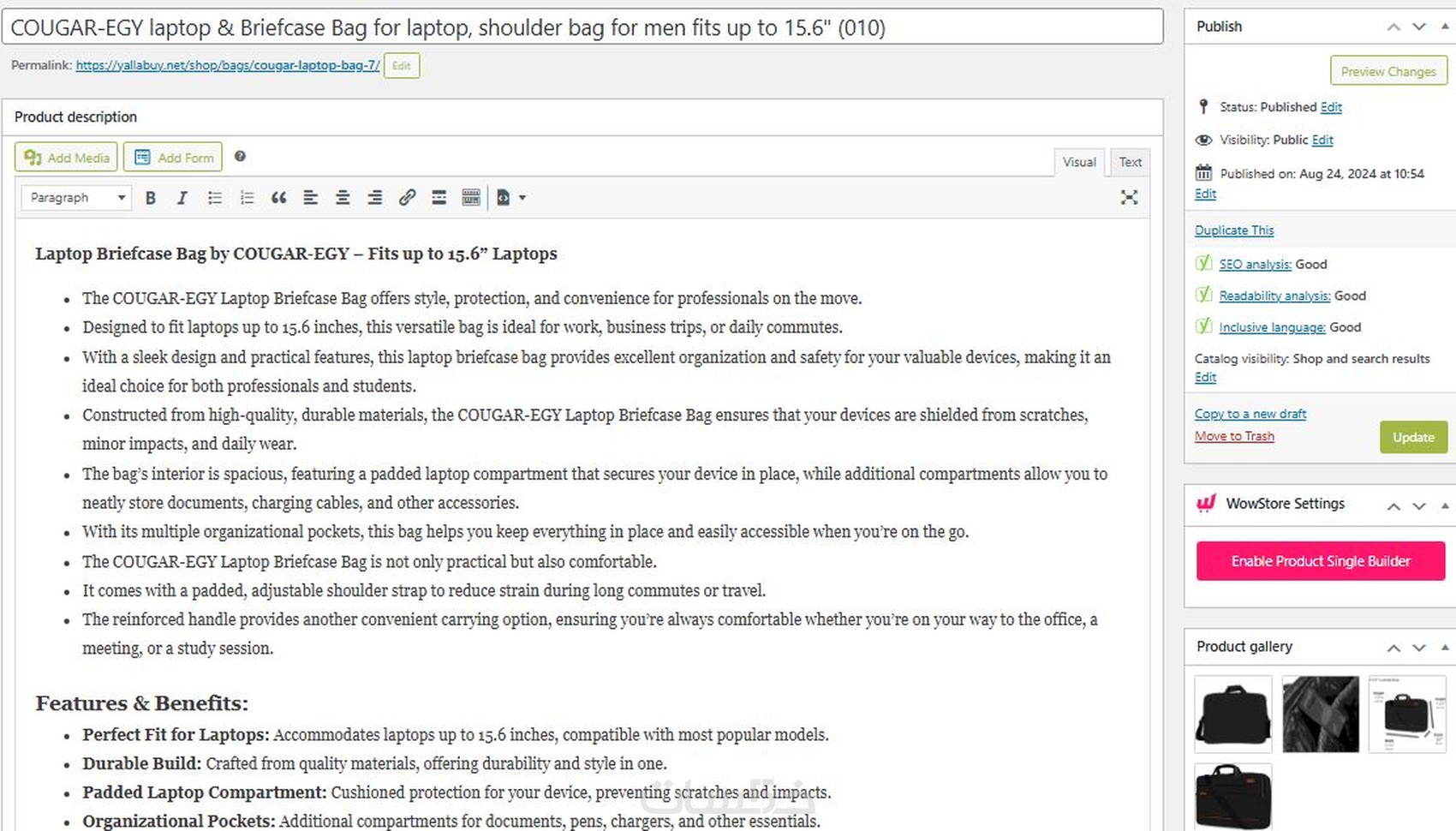
Task: Insert the Read More tag
Action: [439, 198]
